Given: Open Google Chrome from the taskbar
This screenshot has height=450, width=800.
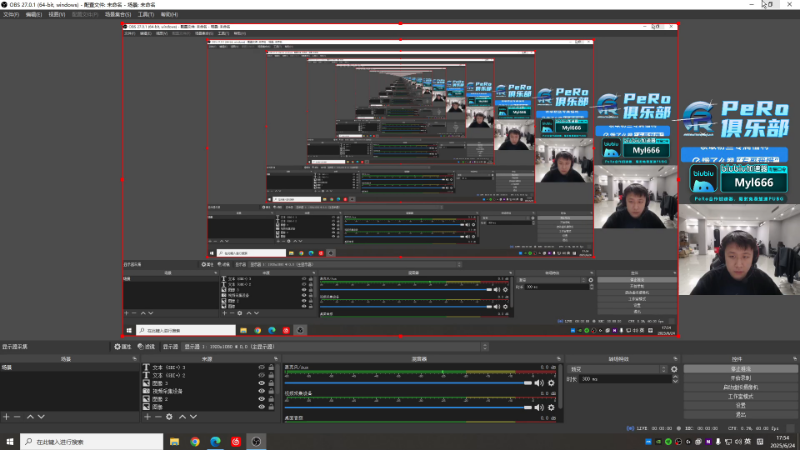Looking at the screenshot, I should [195, 442].
